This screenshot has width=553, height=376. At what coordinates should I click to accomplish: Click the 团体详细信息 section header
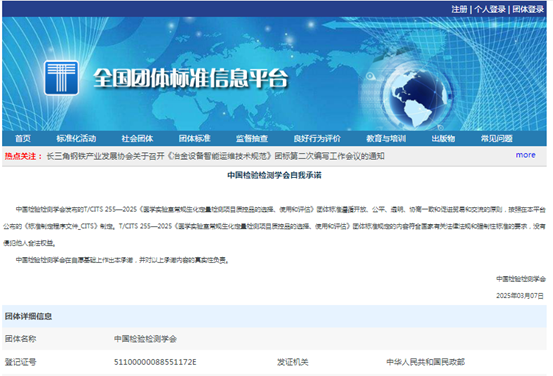pos(28,316)
